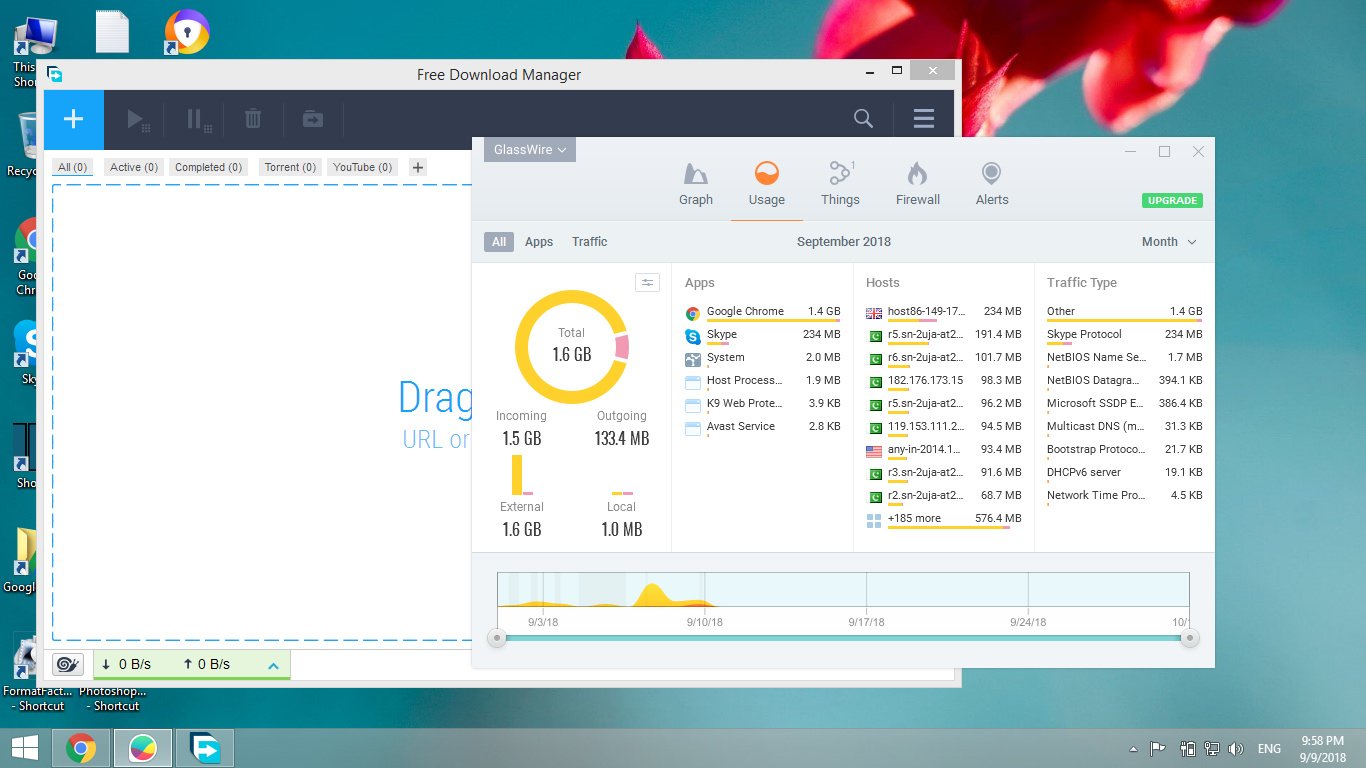Screen dimensions: 1366x768
Task: Click the +185 more hosts link
Action: (x=913, y=519)
